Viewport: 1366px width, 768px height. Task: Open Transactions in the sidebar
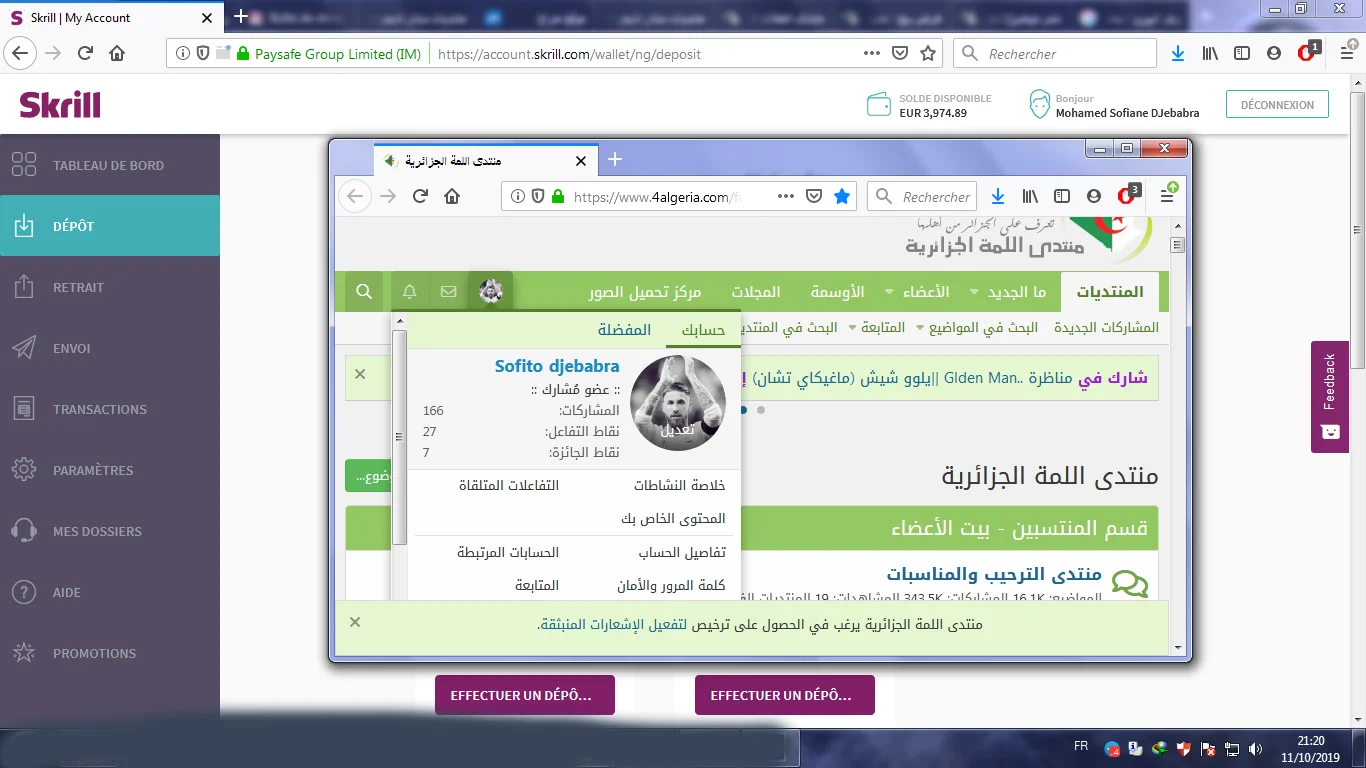pyautogui.click(x=99, y=410)
